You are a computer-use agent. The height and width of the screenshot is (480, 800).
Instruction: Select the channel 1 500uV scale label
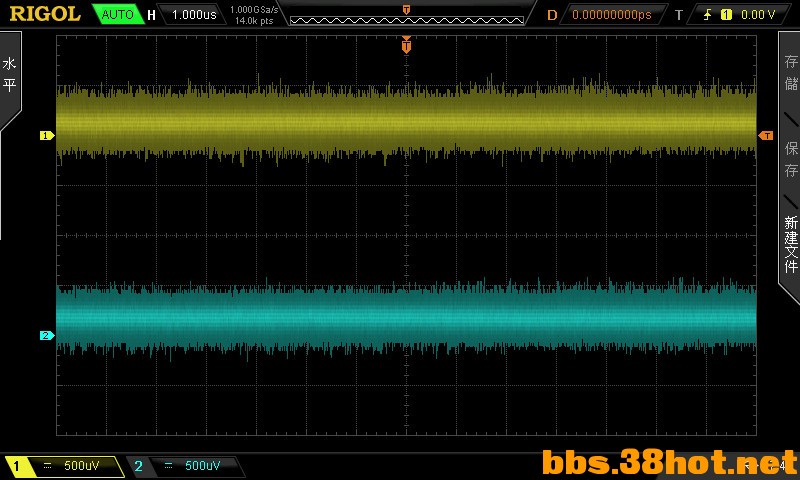[x=82, y=465]
